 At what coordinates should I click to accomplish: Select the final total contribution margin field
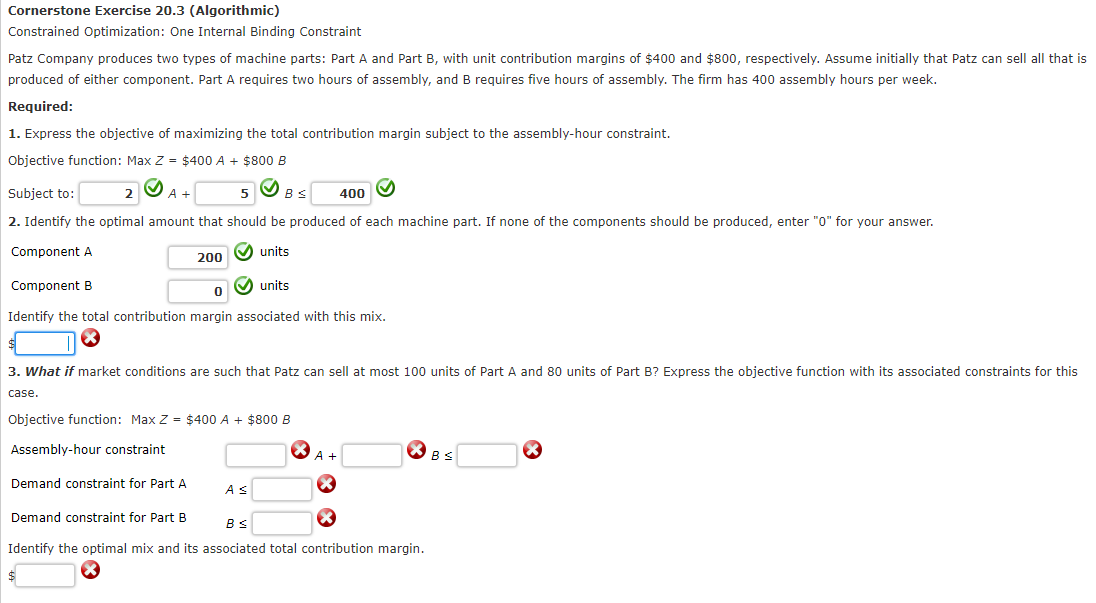click(43, 574)
